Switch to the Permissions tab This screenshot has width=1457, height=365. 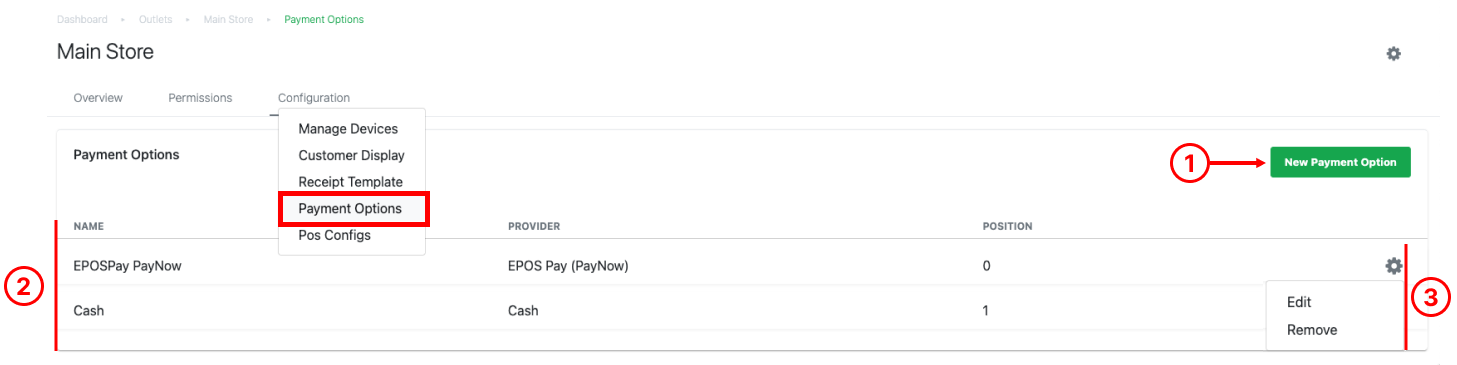tap(200, 98)
